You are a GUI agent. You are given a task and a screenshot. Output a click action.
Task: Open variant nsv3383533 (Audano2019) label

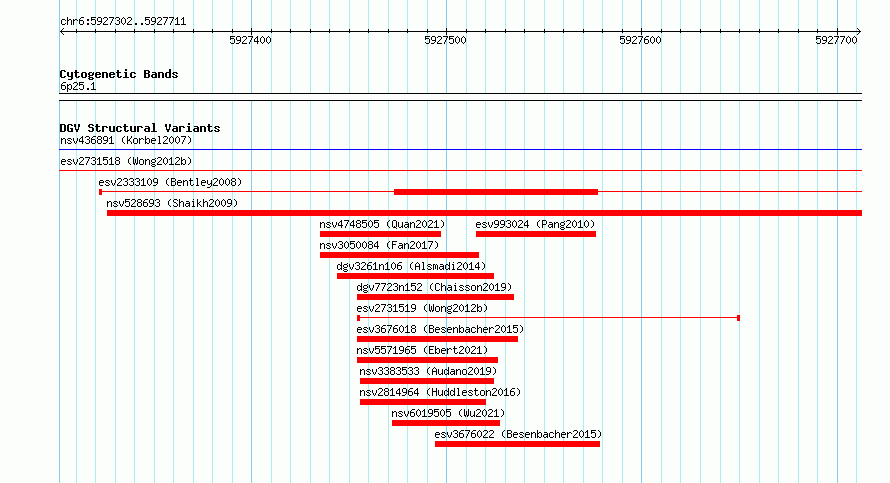[428, 371]
